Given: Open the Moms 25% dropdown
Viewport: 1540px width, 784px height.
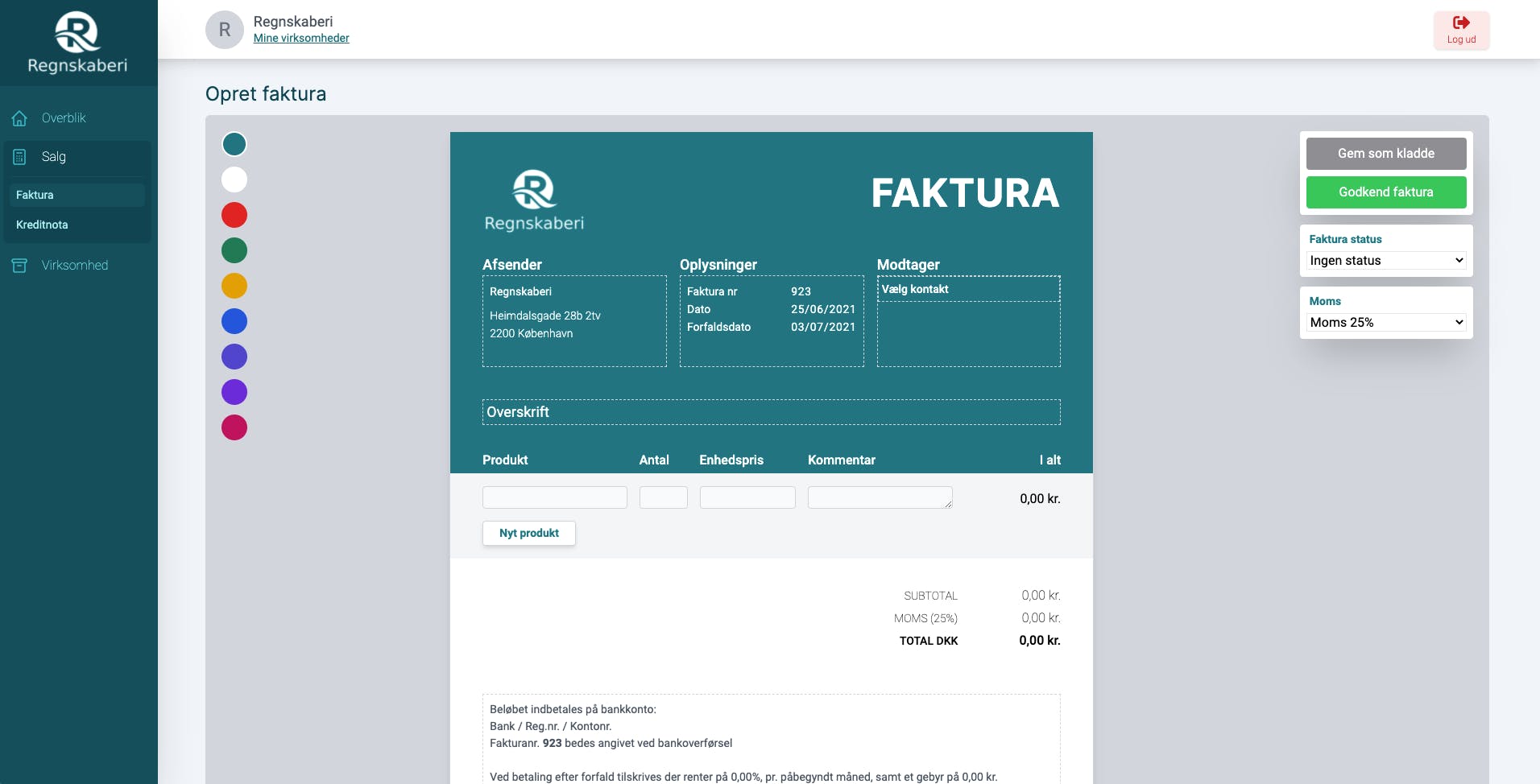Looking at the screenshot, I should pyautogui.click(x=1385, y=323).
